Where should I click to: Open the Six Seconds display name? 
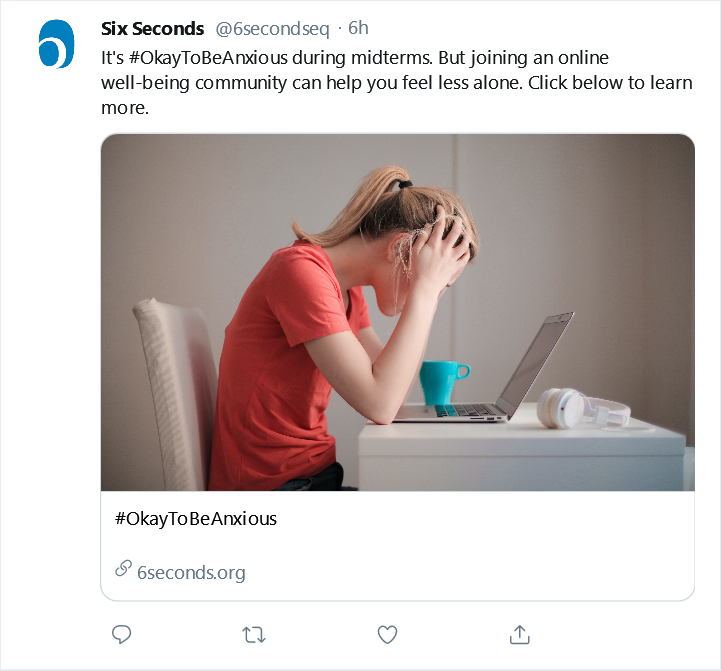click(x=152, y=29)
